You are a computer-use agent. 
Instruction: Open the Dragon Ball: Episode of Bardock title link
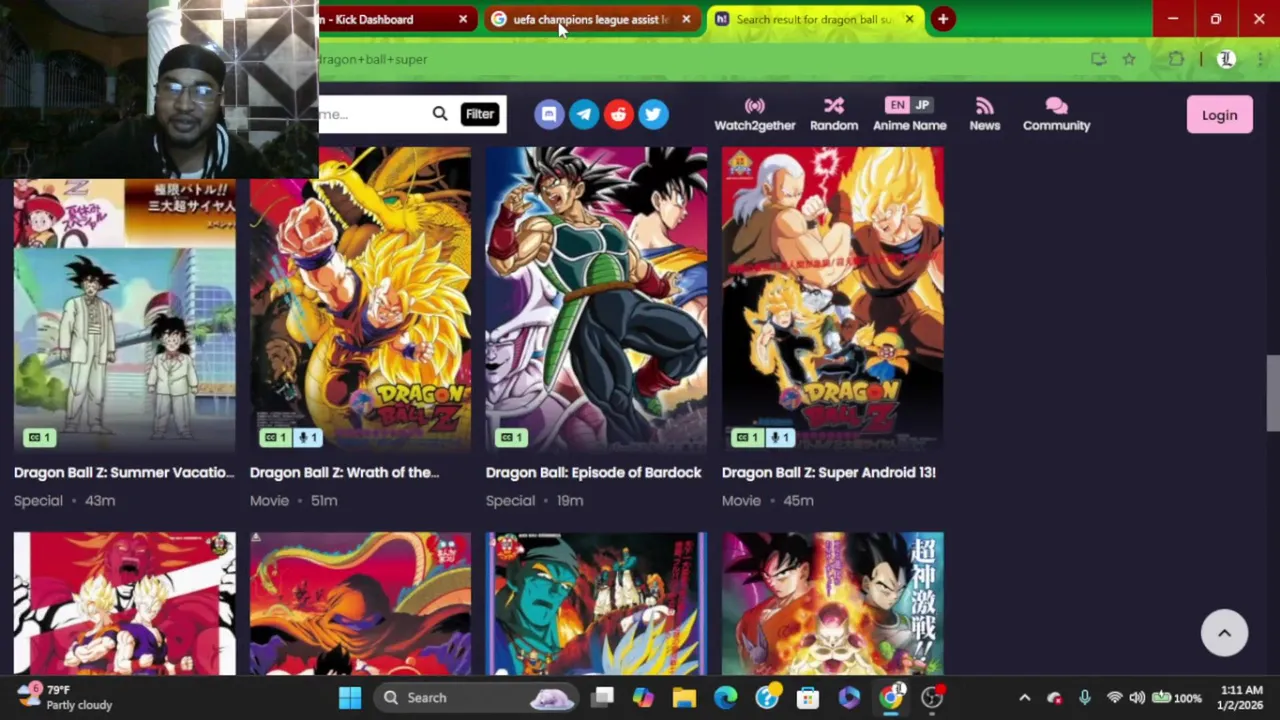pos(593,472)
